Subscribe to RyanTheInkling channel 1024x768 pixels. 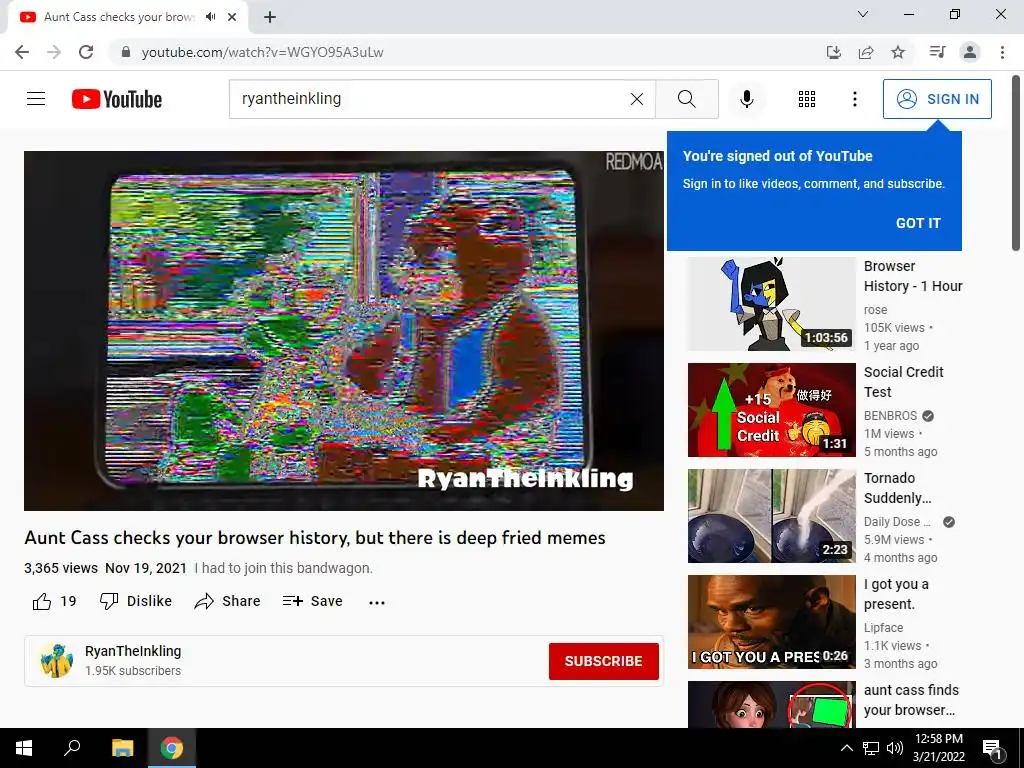[x=603, y=661]
